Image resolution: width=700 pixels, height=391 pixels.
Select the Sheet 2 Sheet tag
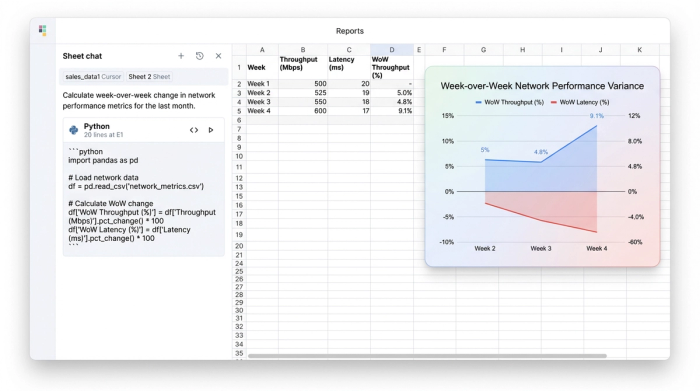click(149, 77)
